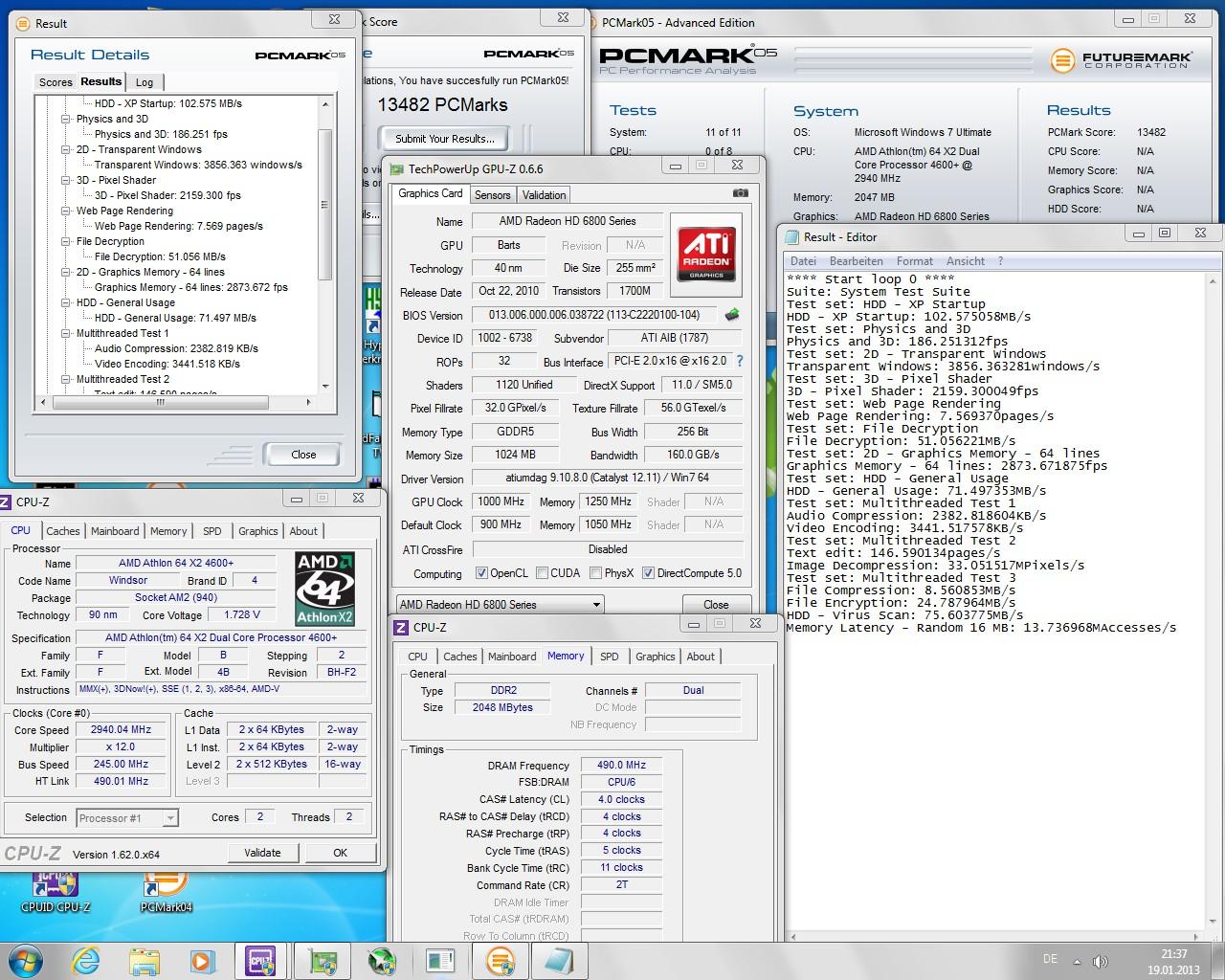This screenshot has height=980, width=1225.
Task: Click the DRAM Frequency 490.0 MHz value
Action: point(622,765)
